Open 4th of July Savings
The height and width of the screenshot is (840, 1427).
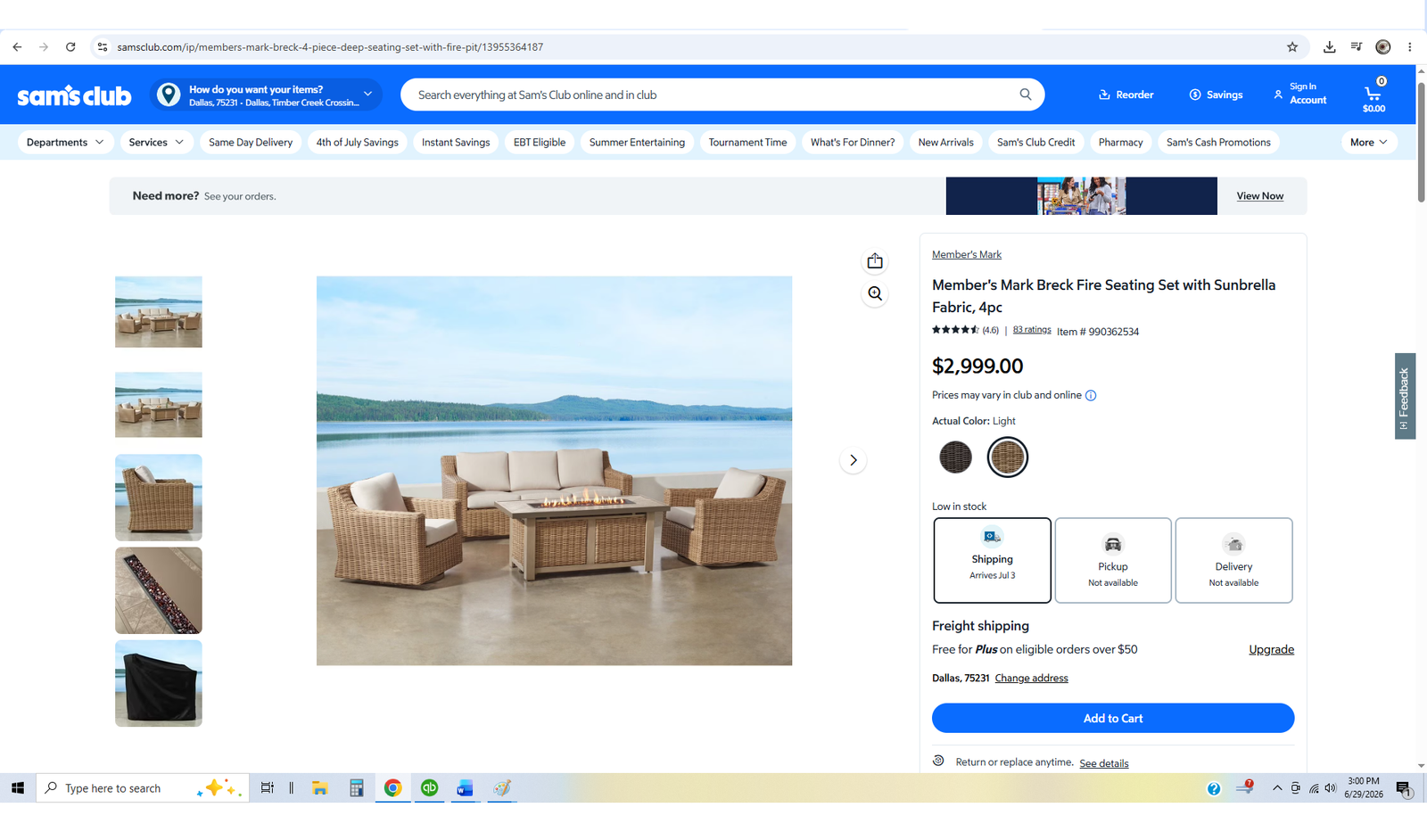[x=358, y=143]
